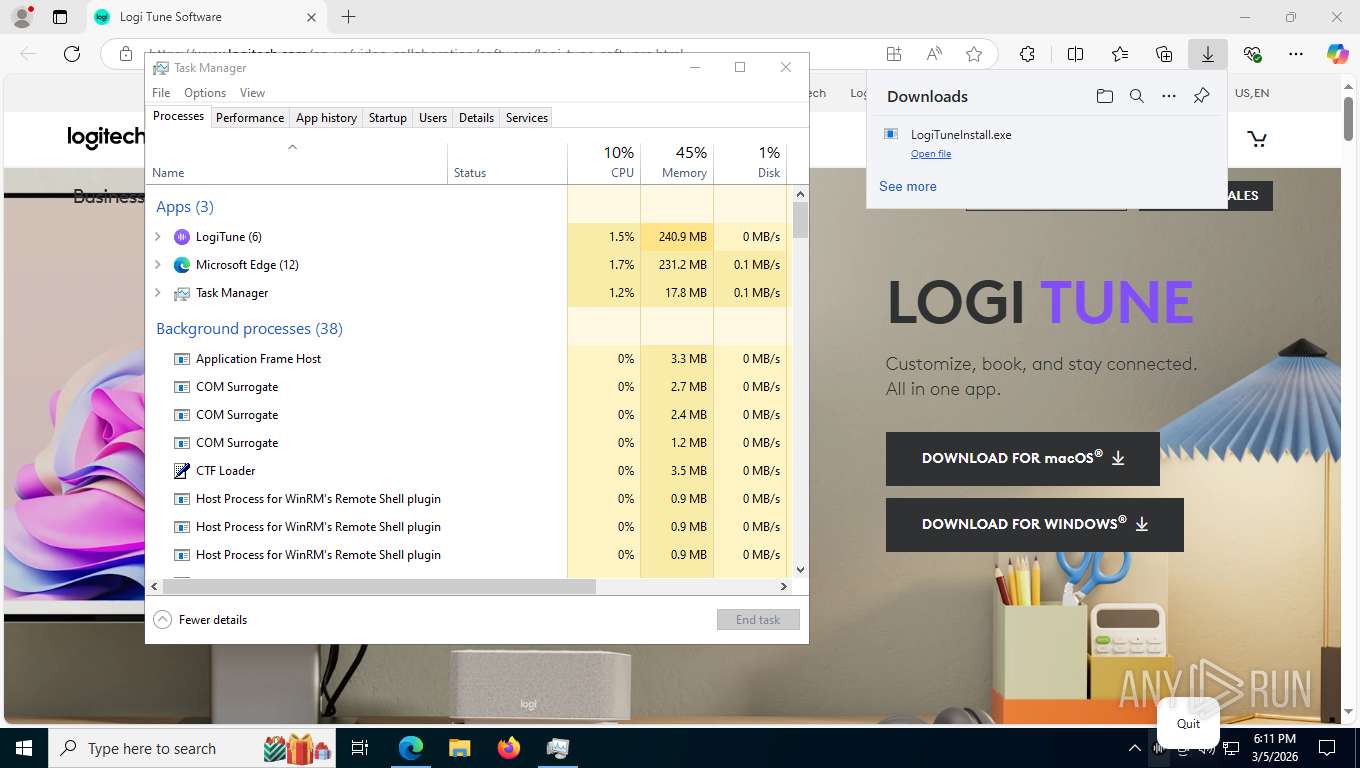The width and height of the screenshot is (1360, 768).
Task: Open Edge tab actions menu icon
Action: [x=60, y=17]
